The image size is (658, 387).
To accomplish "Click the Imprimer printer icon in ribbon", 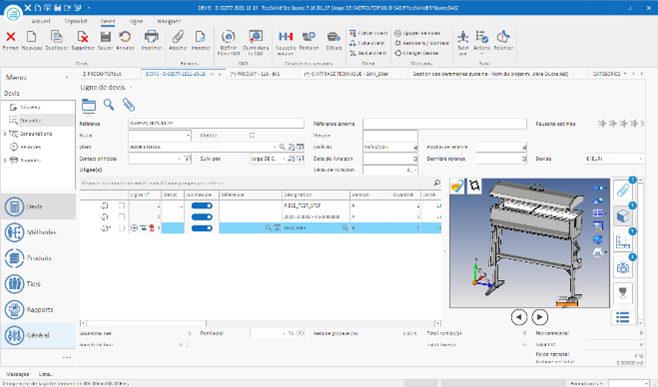I will 151,37.
